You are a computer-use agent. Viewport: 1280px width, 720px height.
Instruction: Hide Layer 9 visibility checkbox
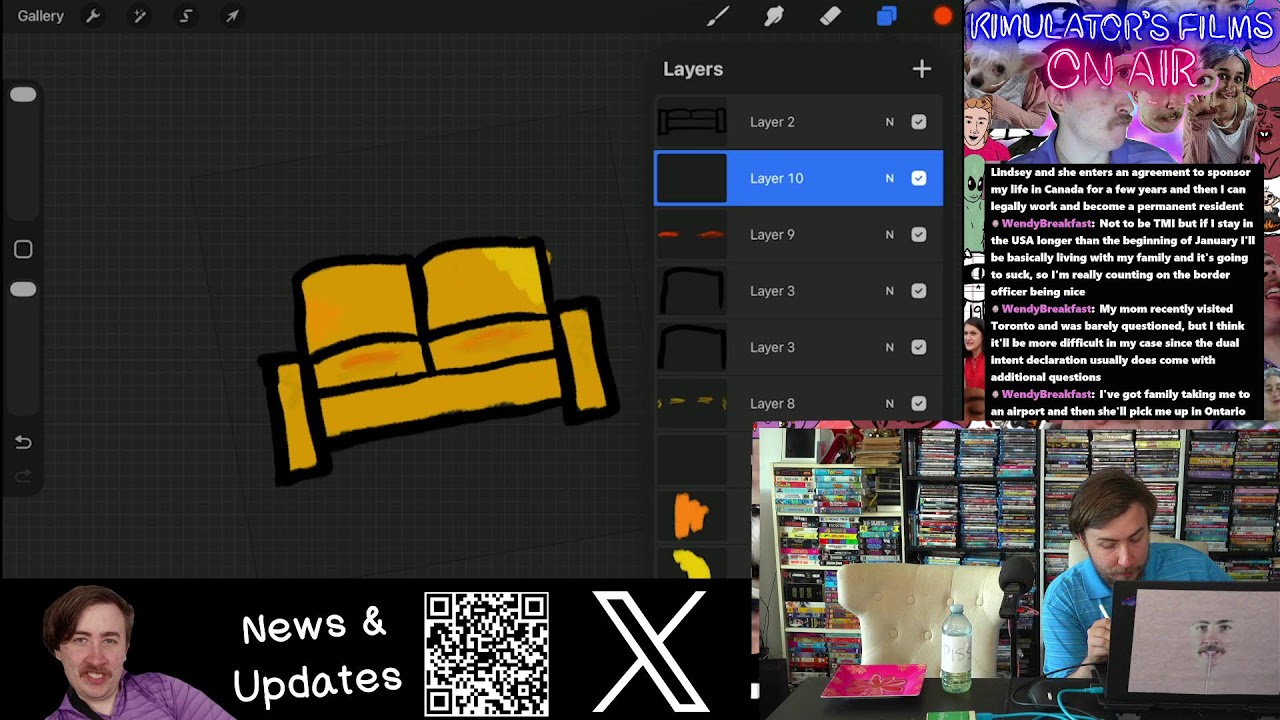point(919,234)
